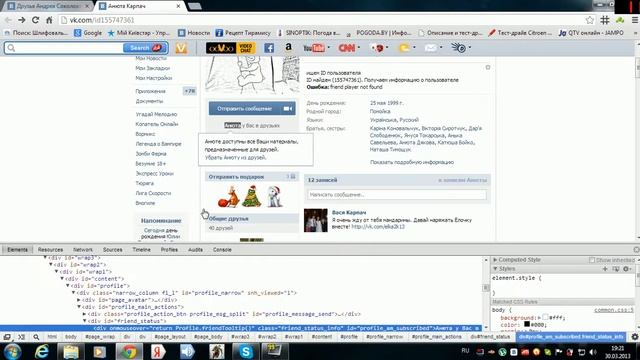Viewport: 640px width, 360px height.
Task: Click the Показать подробную информацию link
Action: pyautogui.click(x=412, y=162)
